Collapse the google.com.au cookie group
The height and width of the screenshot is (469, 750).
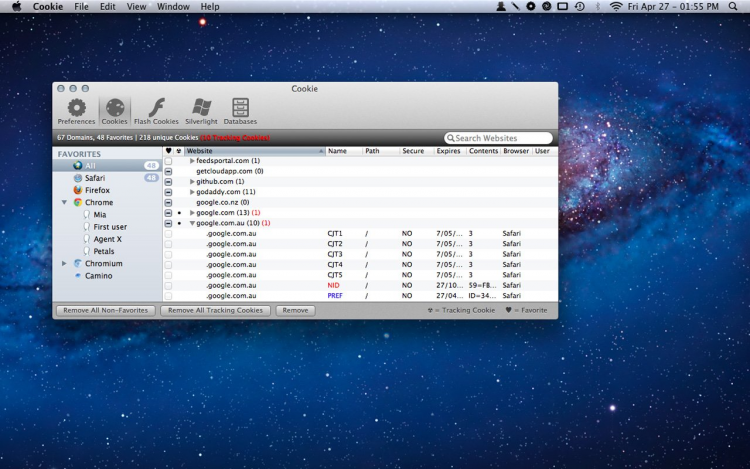(x=192, y=223)
